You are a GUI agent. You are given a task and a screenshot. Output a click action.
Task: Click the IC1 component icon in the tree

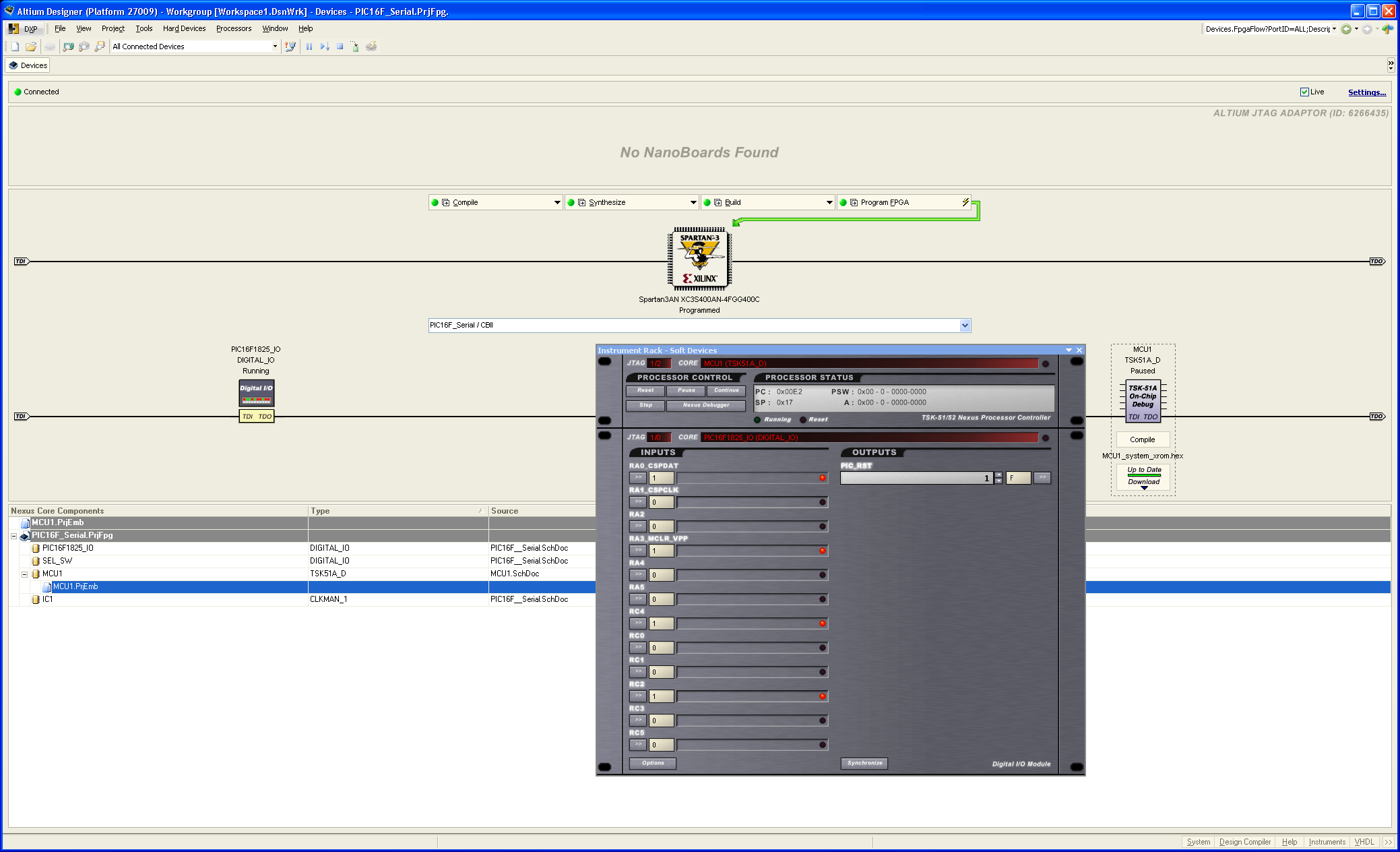coord(36,599)
